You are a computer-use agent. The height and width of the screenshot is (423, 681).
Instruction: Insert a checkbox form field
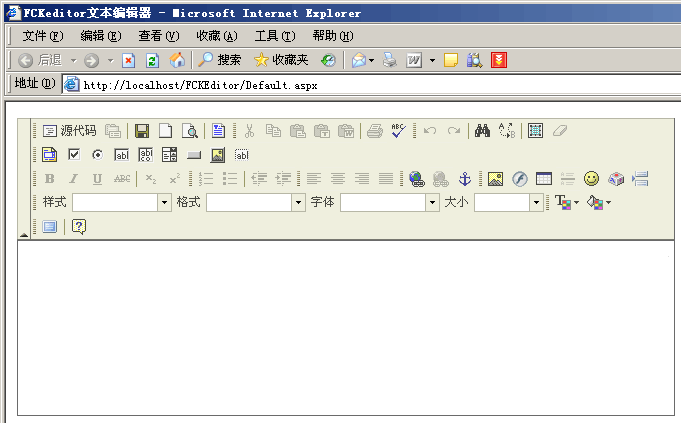(x=74, y=154)
